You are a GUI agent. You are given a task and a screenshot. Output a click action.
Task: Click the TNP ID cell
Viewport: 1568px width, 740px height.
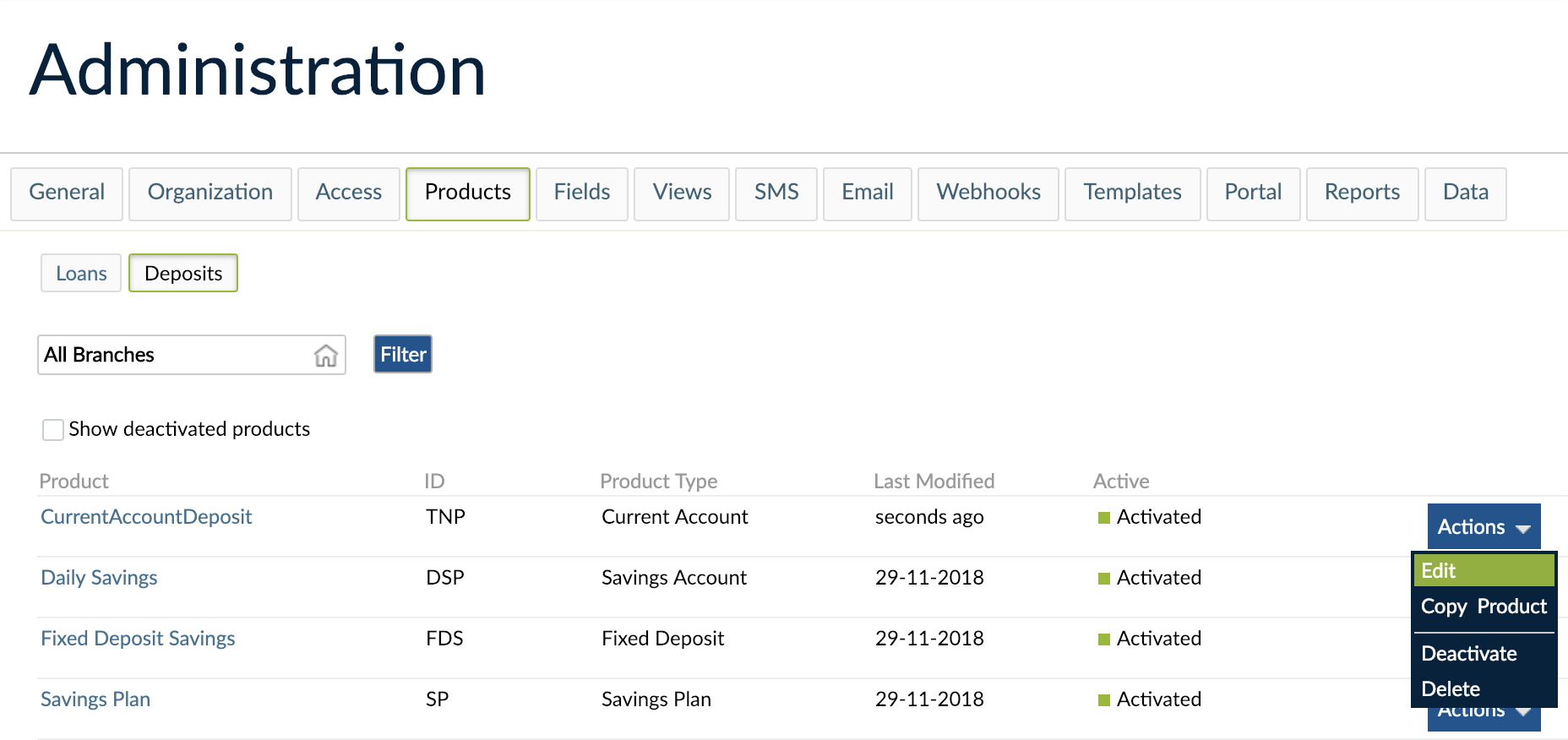pos(446,517)
